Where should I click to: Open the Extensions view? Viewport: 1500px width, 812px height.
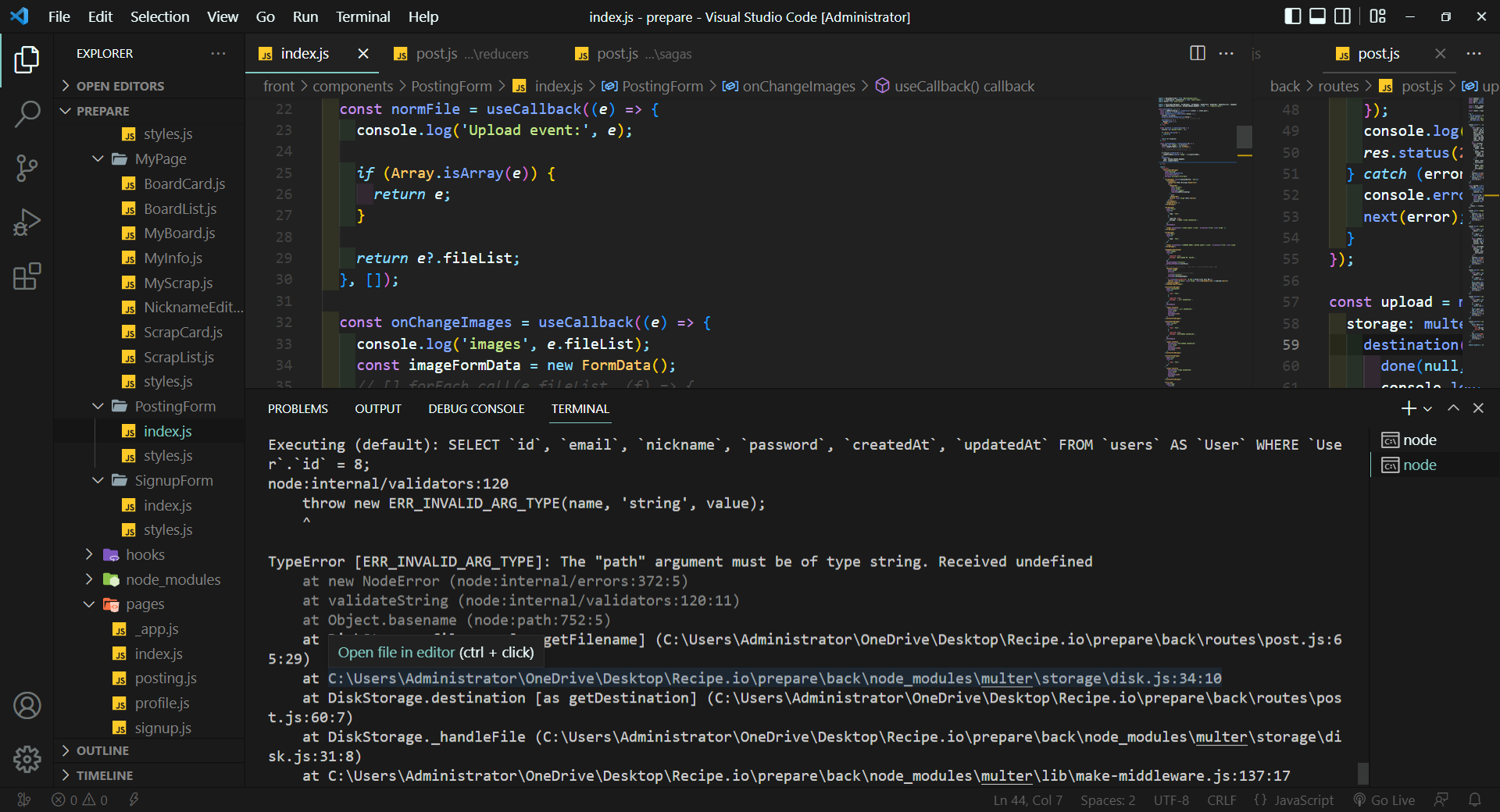[x=27, y=276]
